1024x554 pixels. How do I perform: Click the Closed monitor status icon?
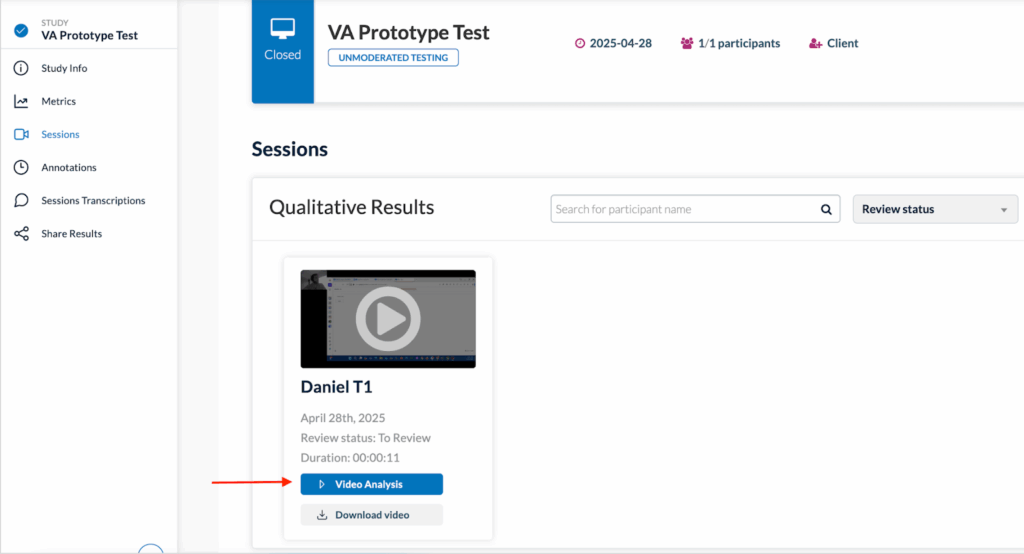pos(282,31)
